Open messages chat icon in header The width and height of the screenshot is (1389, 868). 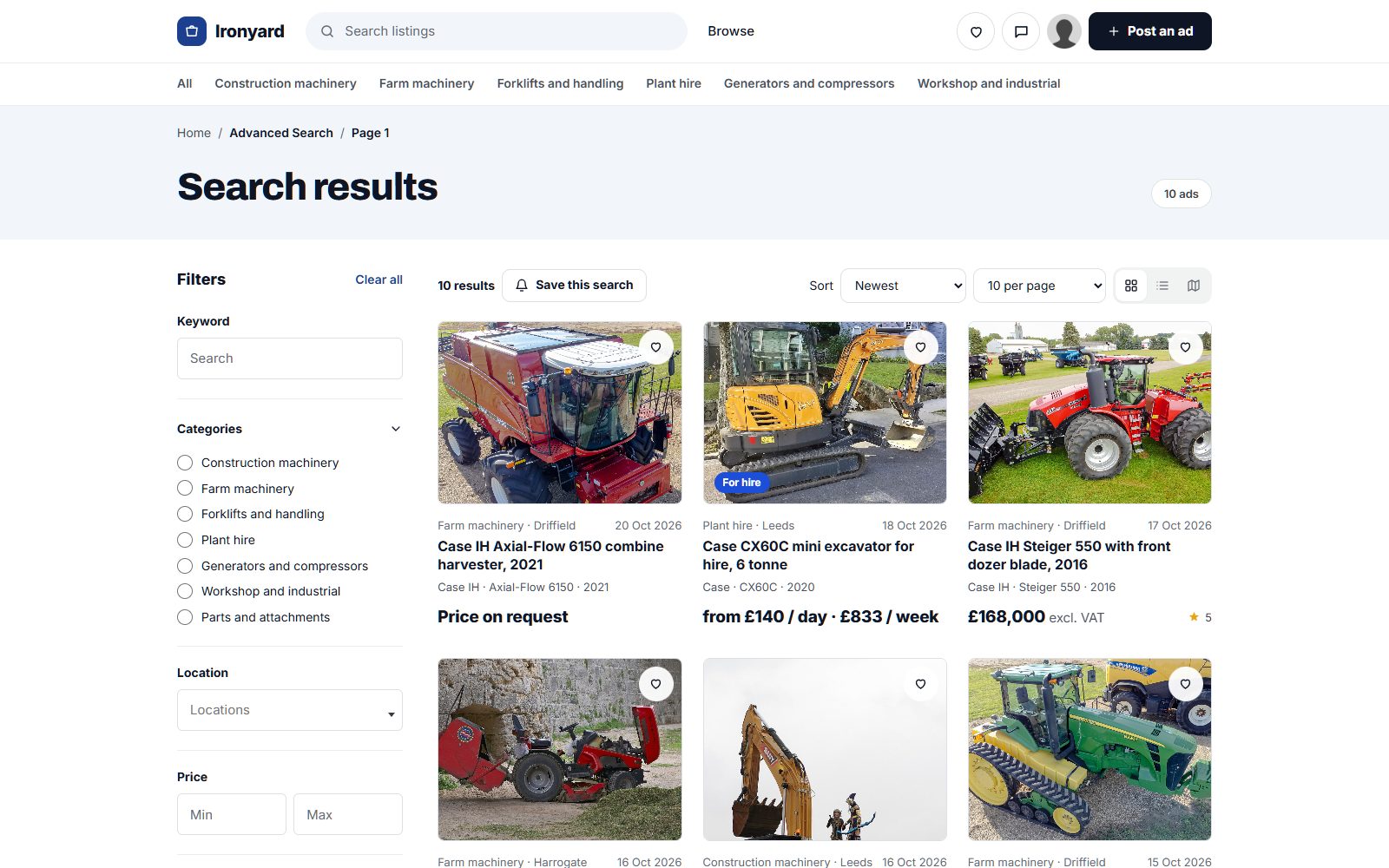pyautogui.click(x=1021, y=31)
